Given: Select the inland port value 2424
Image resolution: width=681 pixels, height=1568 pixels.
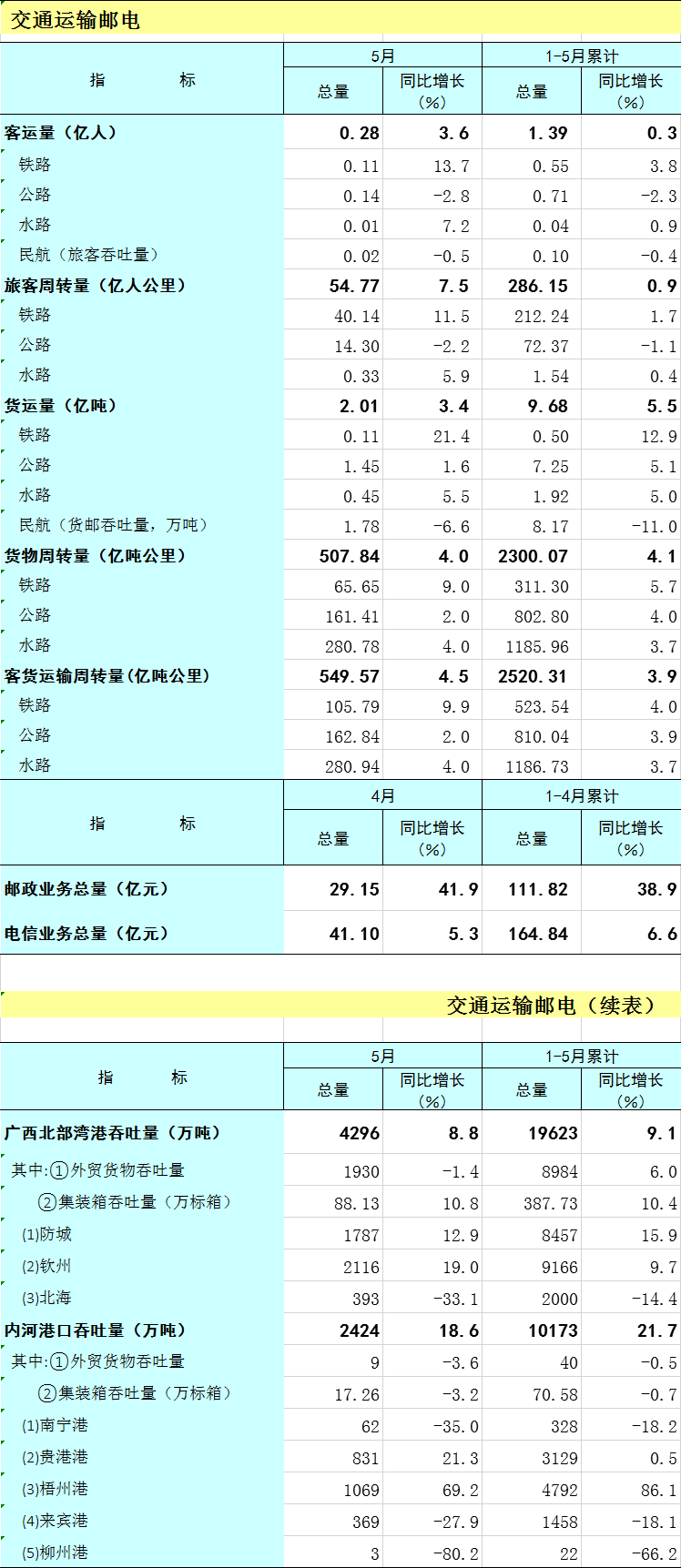Looking at the screenshot, I should [360, 1330].
